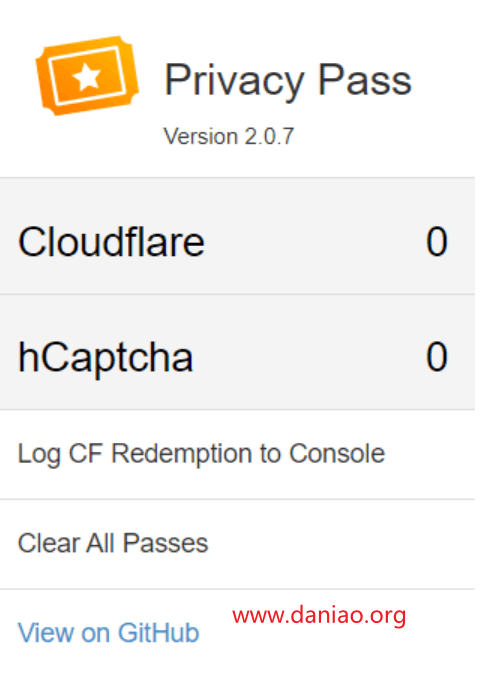This screenshot has height=682, width=480.
Task: Click the word Cloudflare in the gray panel
Action: [111, 241]
